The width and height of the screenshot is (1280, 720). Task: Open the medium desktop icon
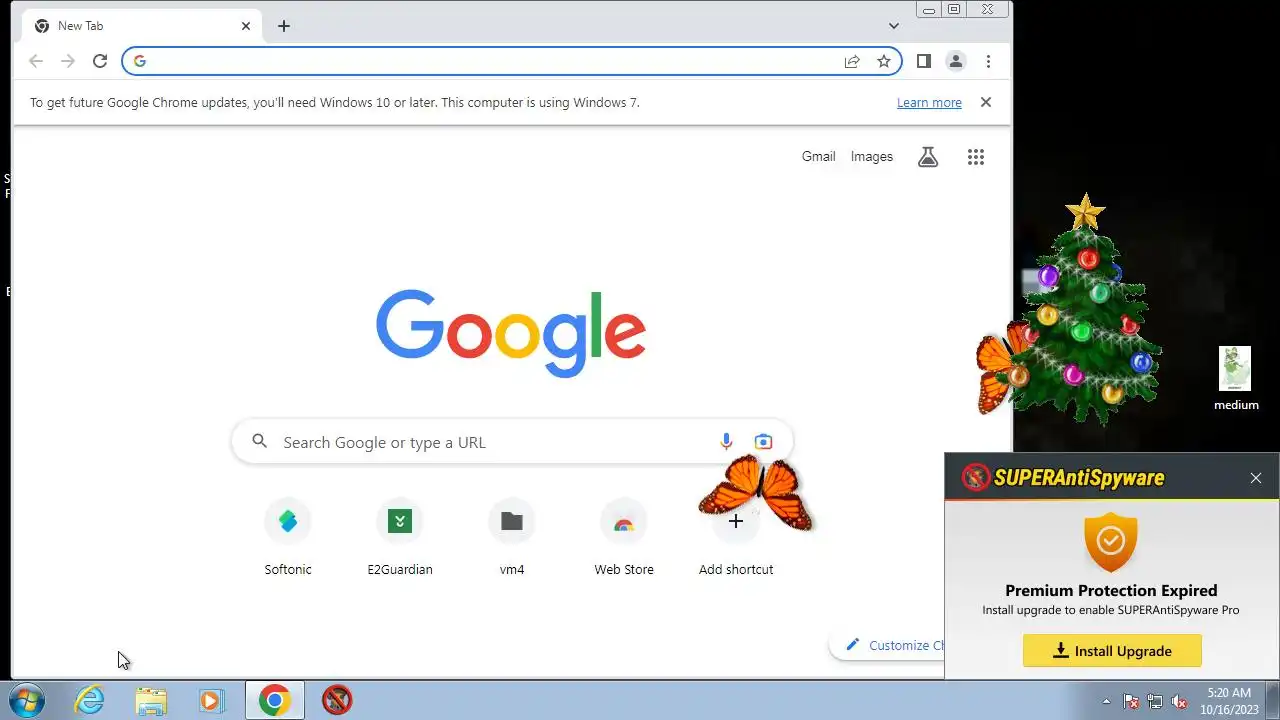coord(1236,379)
